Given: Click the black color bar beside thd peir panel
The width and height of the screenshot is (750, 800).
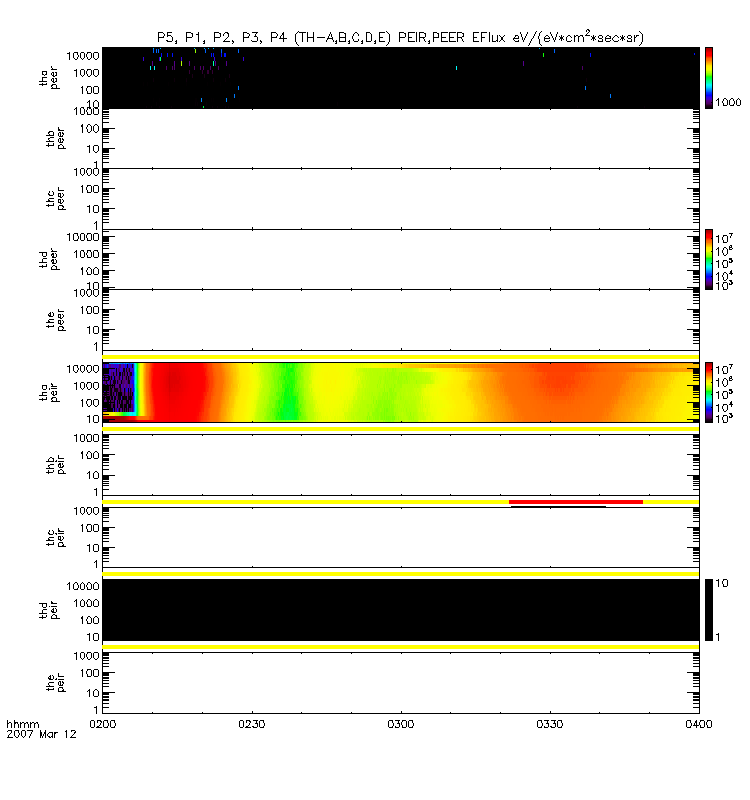Looking at the screenshot, I should 709,609.
